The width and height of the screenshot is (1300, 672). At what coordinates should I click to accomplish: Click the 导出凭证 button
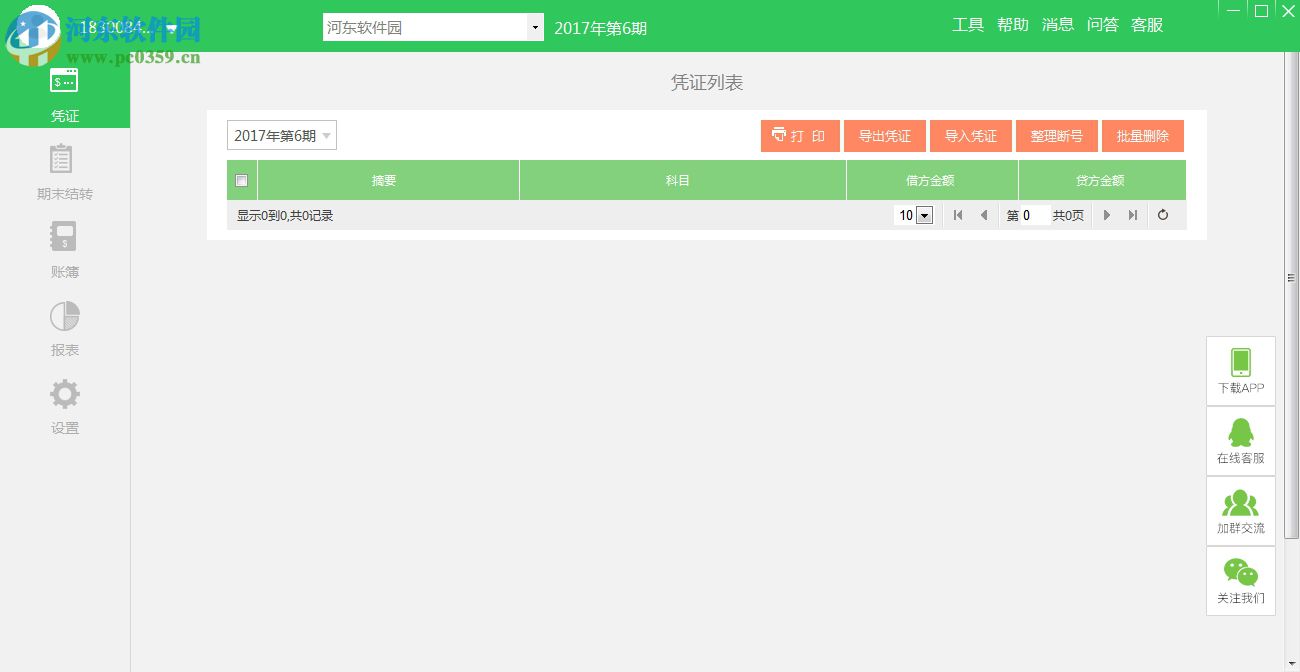pos(885,136)
